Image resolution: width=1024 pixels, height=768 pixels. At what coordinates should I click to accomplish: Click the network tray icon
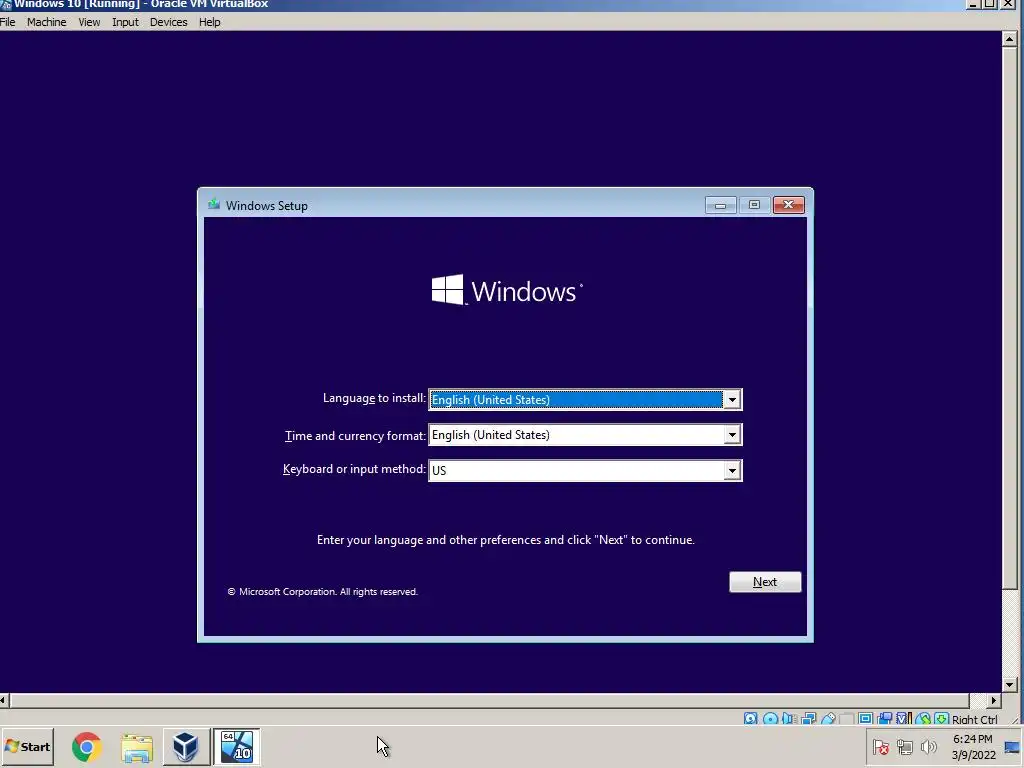tap(904, 746)
